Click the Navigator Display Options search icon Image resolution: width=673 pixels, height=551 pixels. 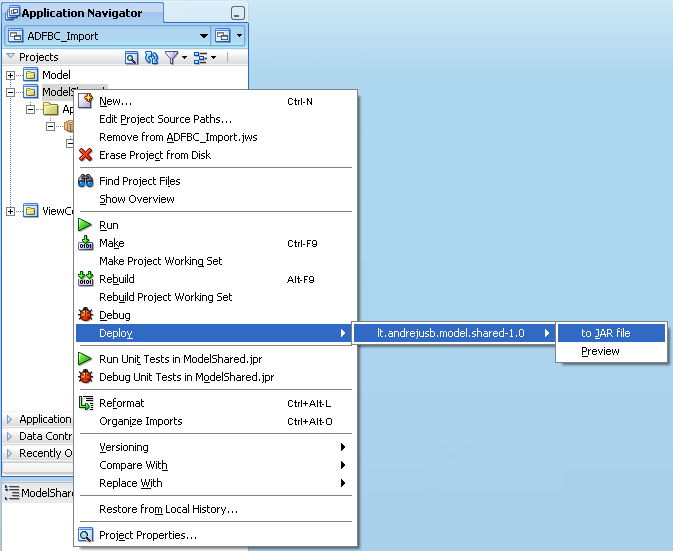131,58
